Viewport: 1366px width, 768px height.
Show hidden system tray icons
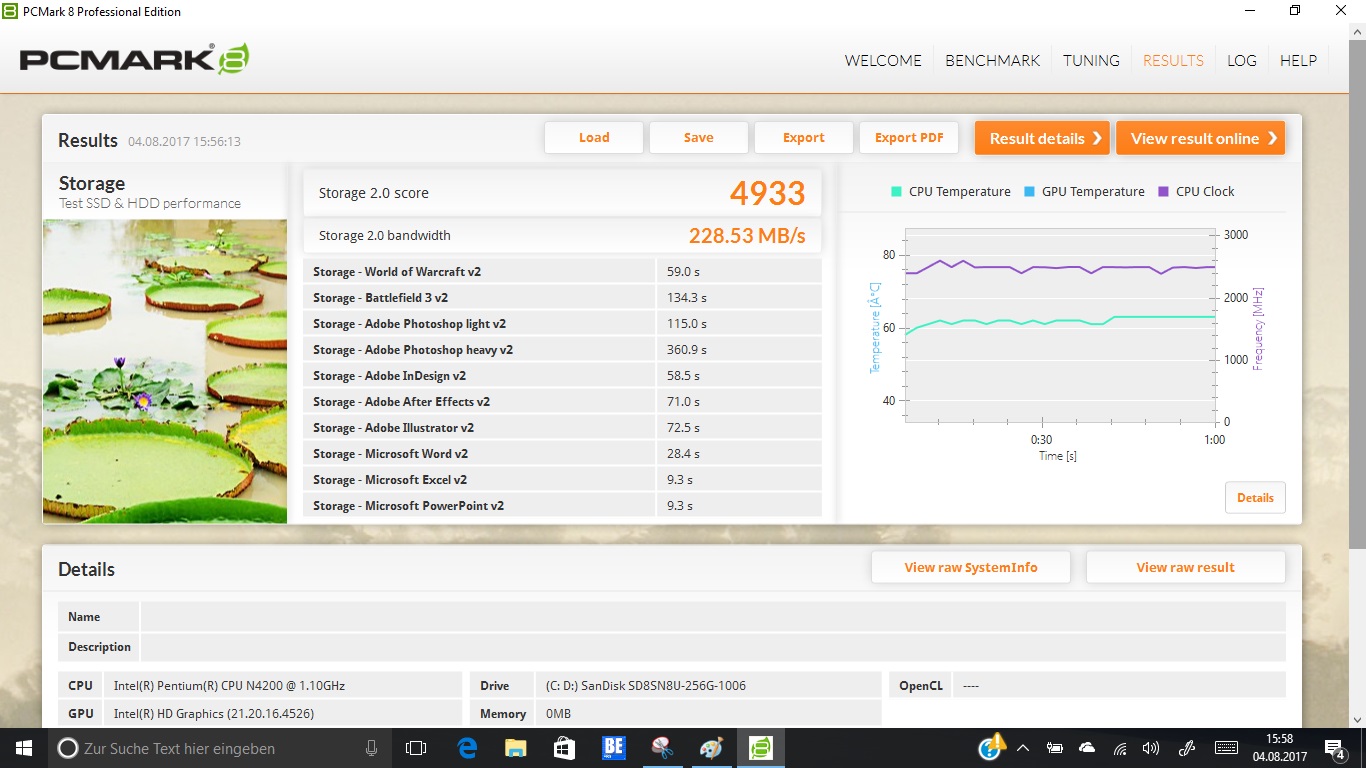[1023, 748]
